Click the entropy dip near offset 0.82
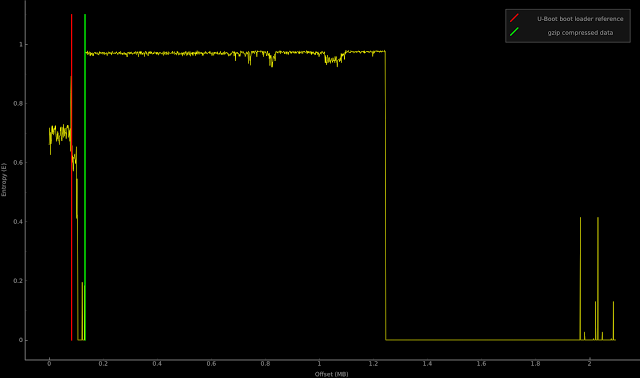Viewport: 640px width, 378px height. 271,60
